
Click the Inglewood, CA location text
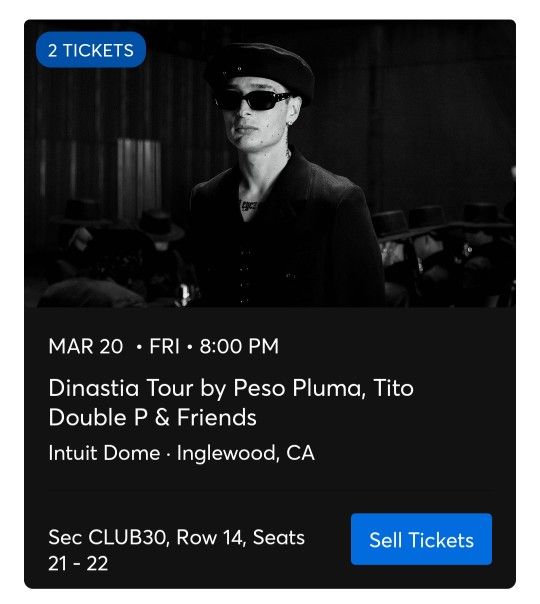(246, 453)
